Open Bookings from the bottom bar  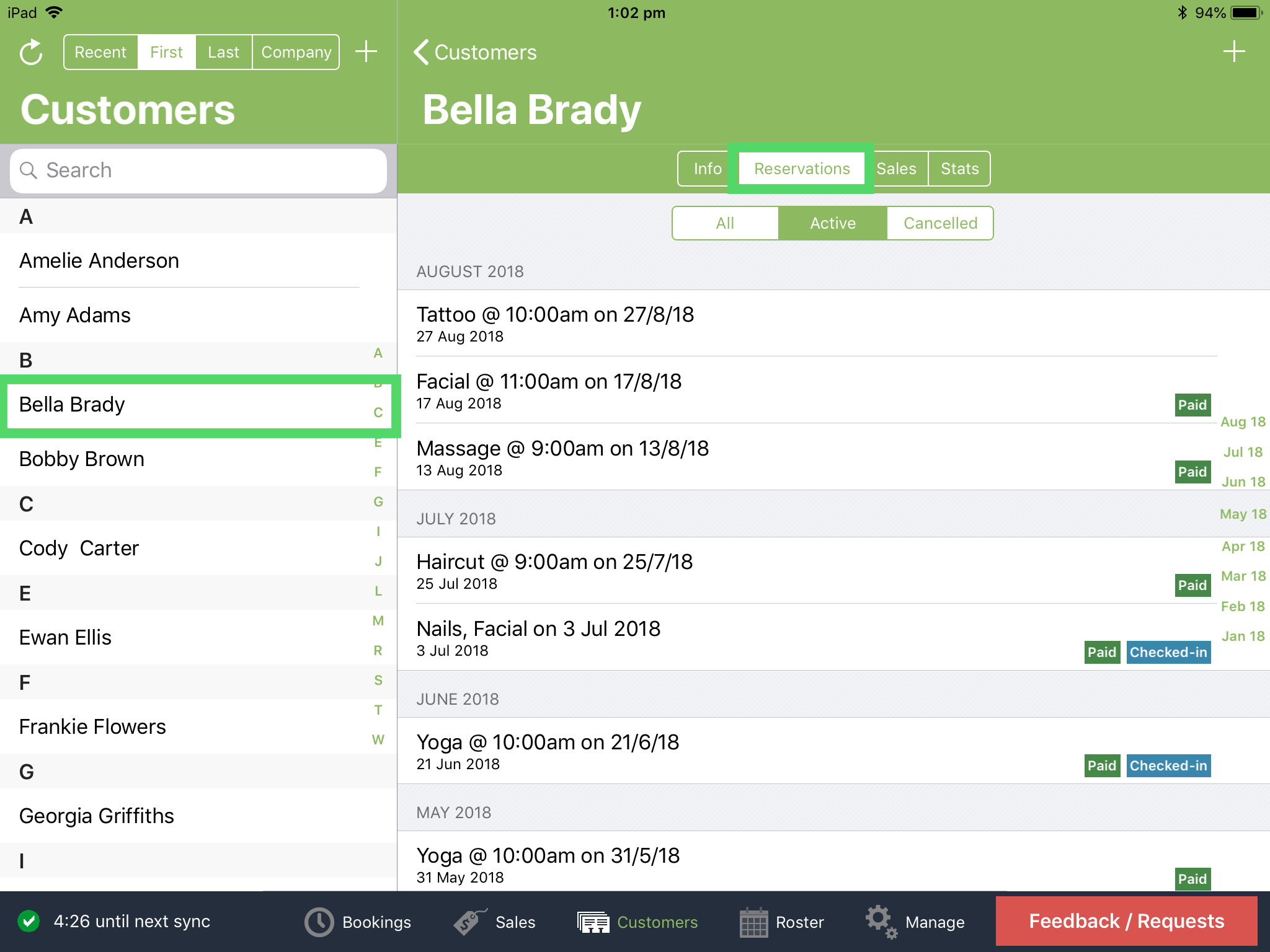click(x=360, y=922)
